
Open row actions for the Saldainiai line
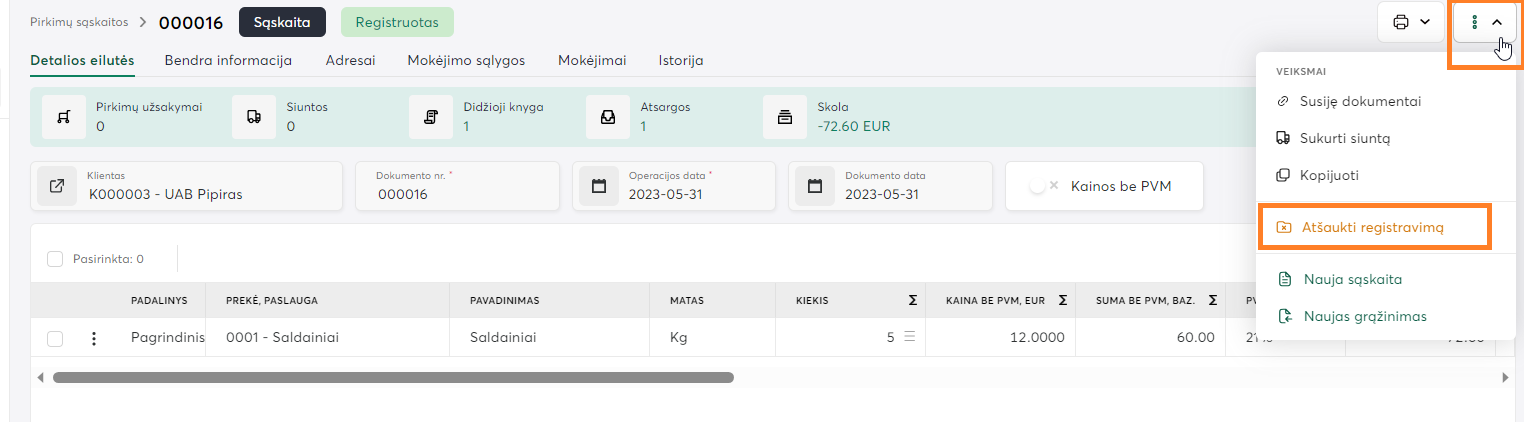click(94, 338)
